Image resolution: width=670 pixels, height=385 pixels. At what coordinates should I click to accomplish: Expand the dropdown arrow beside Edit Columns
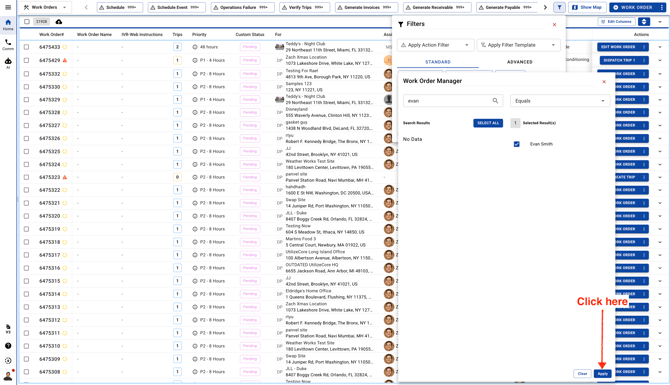pyautogui.click(x=660, y=21)
